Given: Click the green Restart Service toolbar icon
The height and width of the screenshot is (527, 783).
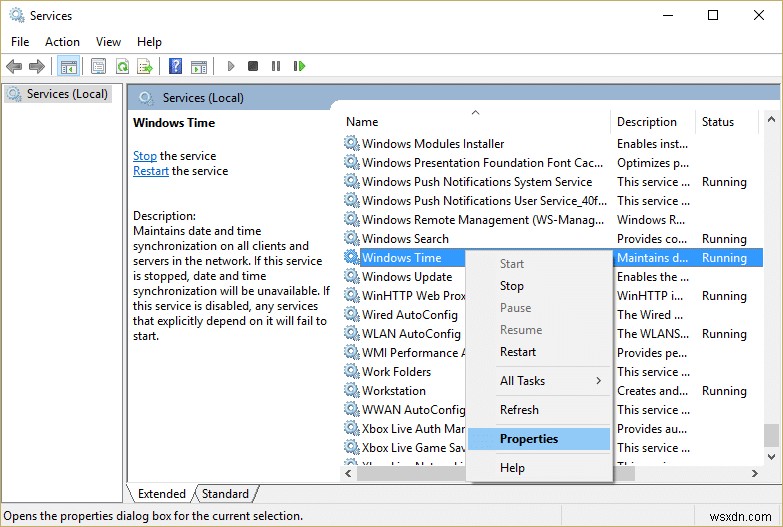Looking at the screenshot, I should (299, 66).
